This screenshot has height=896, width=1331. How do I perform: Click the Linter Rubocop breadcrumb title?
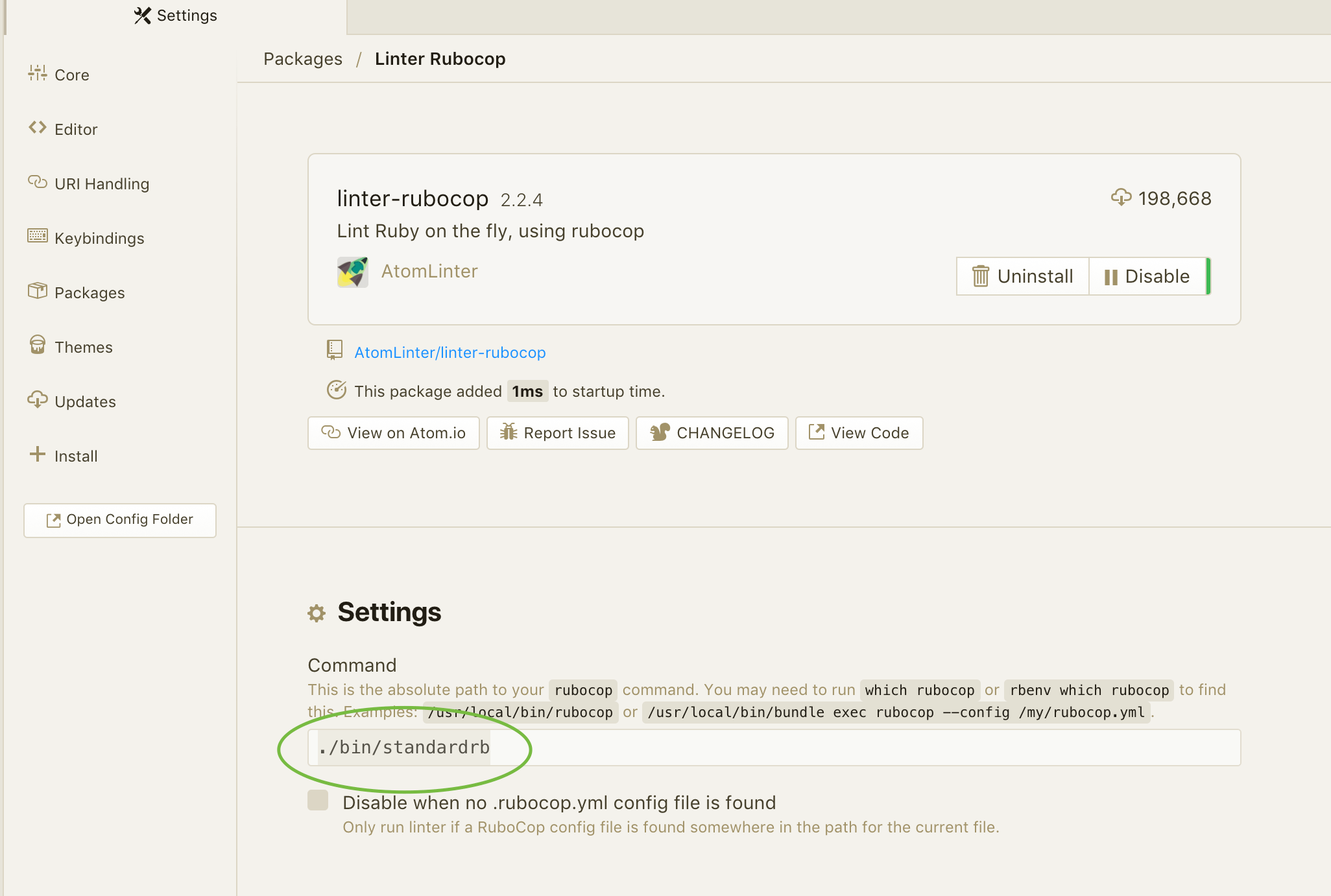440,59
